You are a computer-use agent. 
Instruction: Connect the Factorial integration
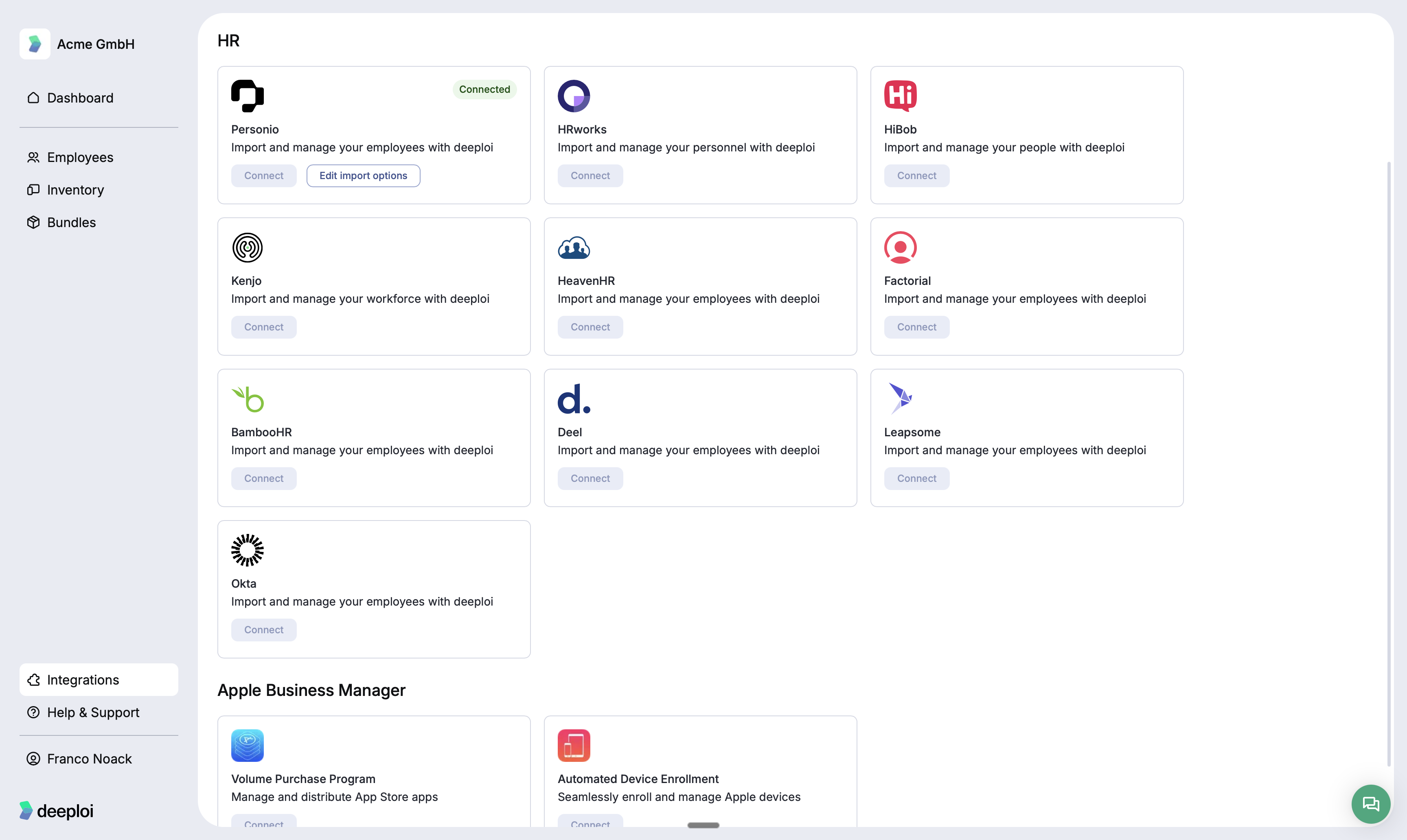(917, 327)
